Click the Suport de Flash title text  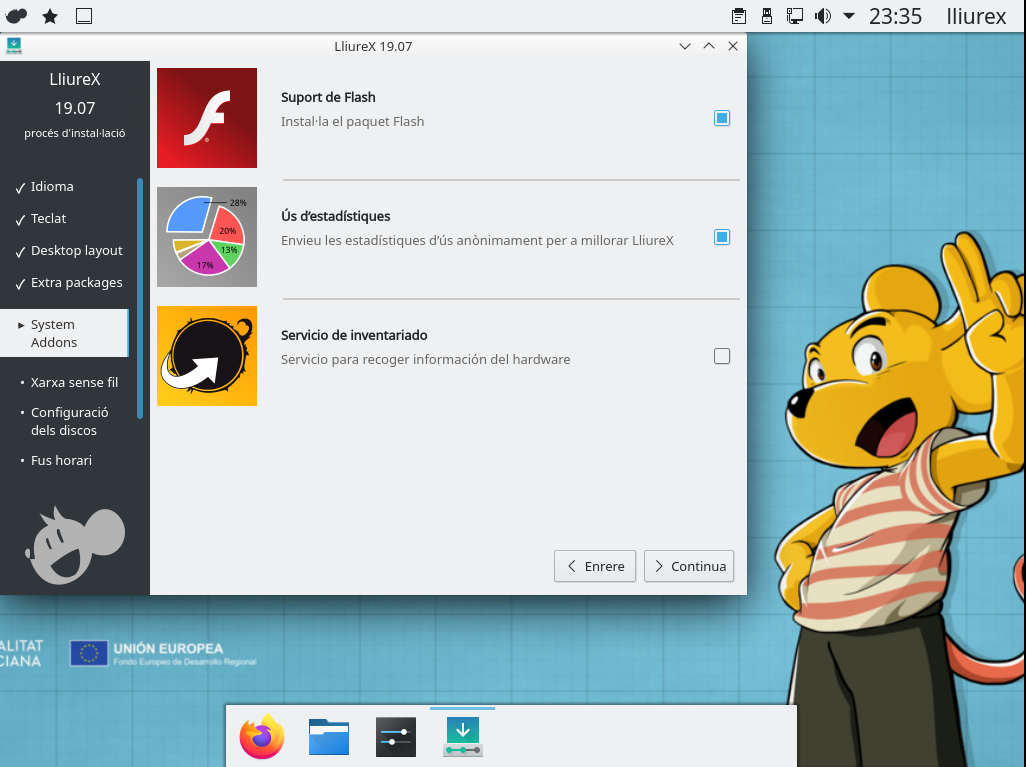[328, 98]
